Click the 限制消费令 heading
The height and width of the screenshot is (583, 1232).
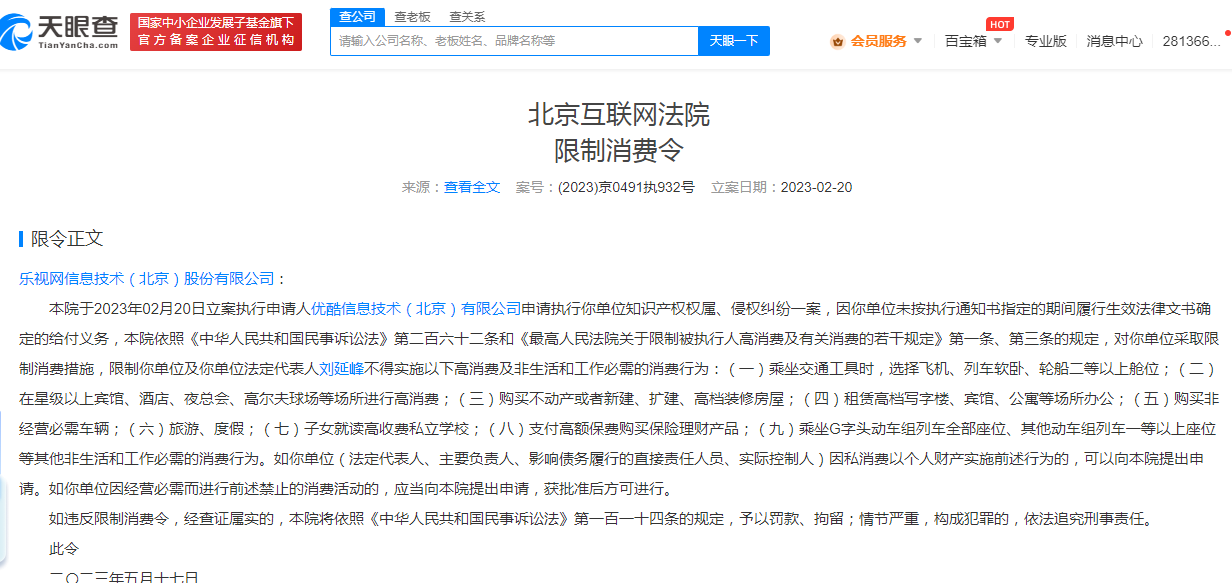point(619,151)
